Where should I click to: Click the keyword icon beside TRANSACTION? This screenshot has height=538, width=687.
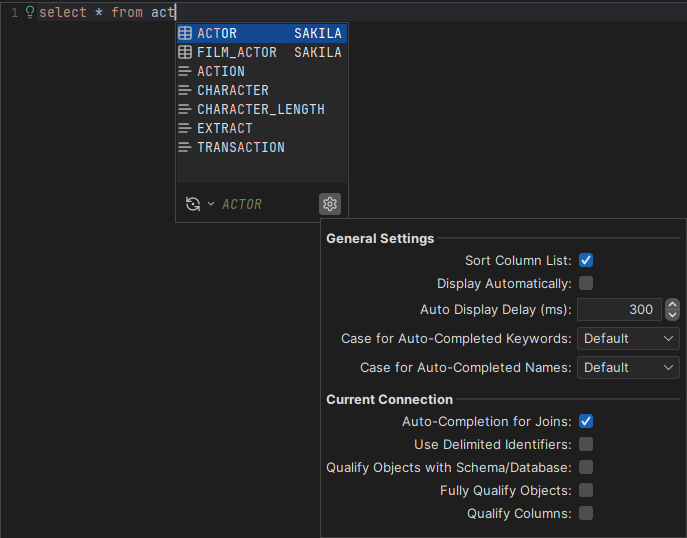[185, 147]
